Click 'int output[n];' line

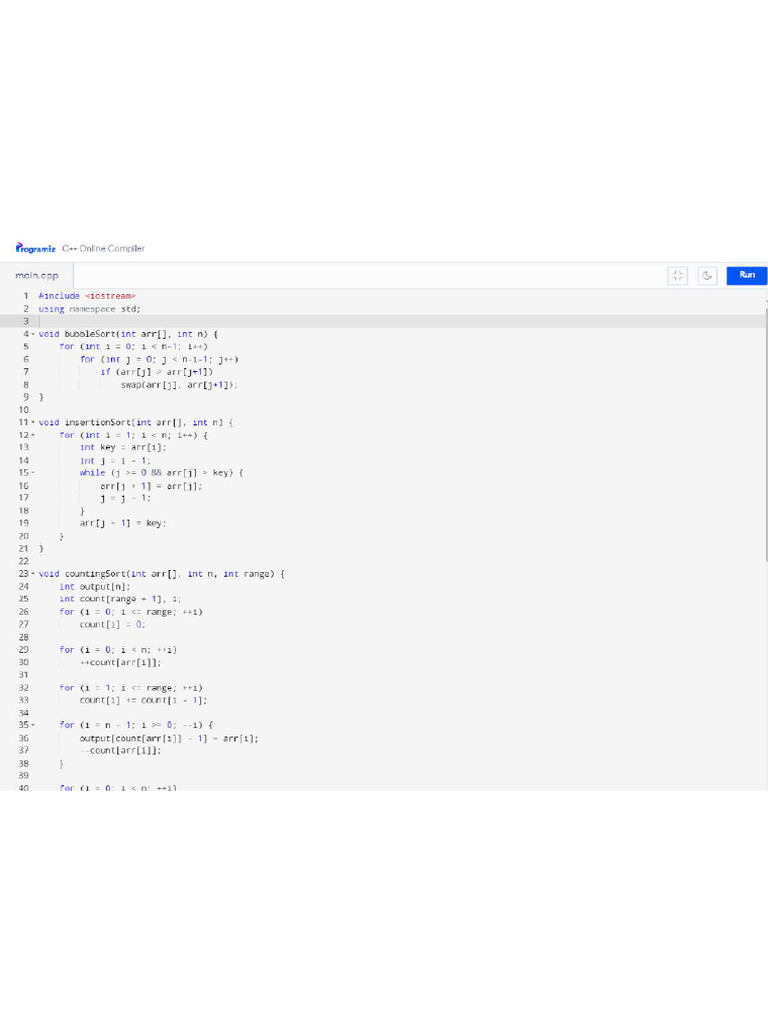95,586
